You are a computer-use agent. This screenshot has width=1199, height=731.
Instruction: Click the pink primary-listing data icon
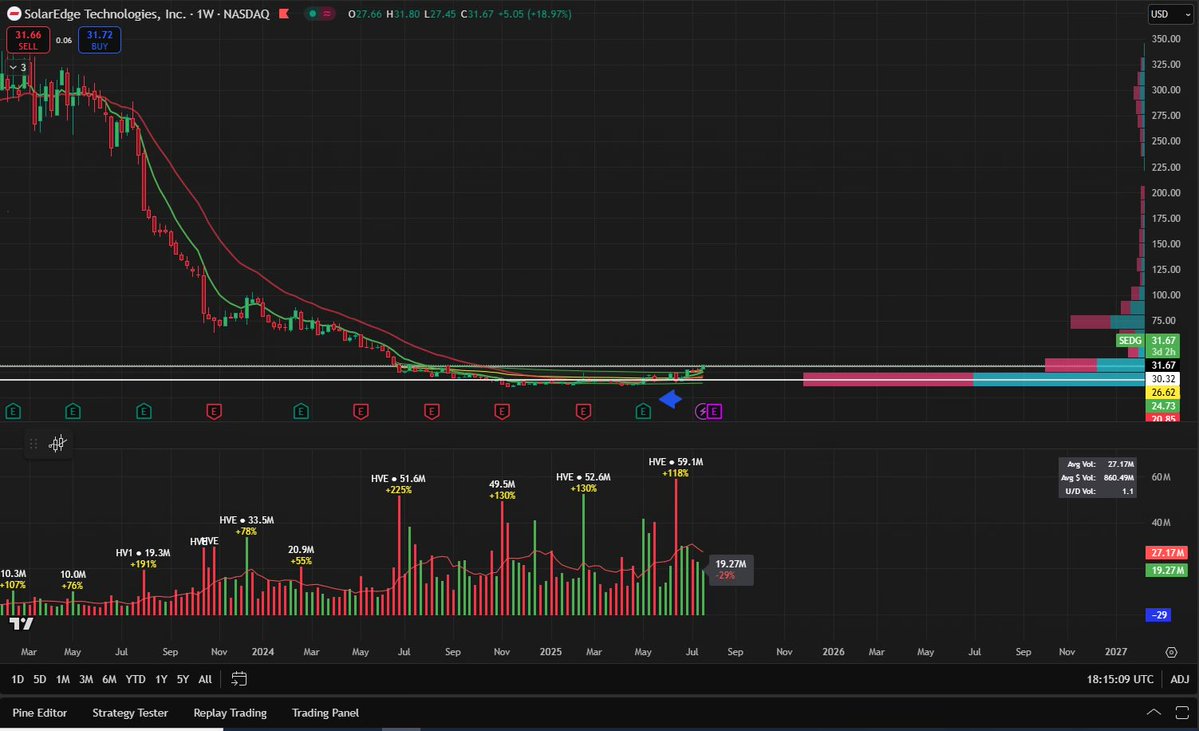pyautogui.click(x=327, y=14)
